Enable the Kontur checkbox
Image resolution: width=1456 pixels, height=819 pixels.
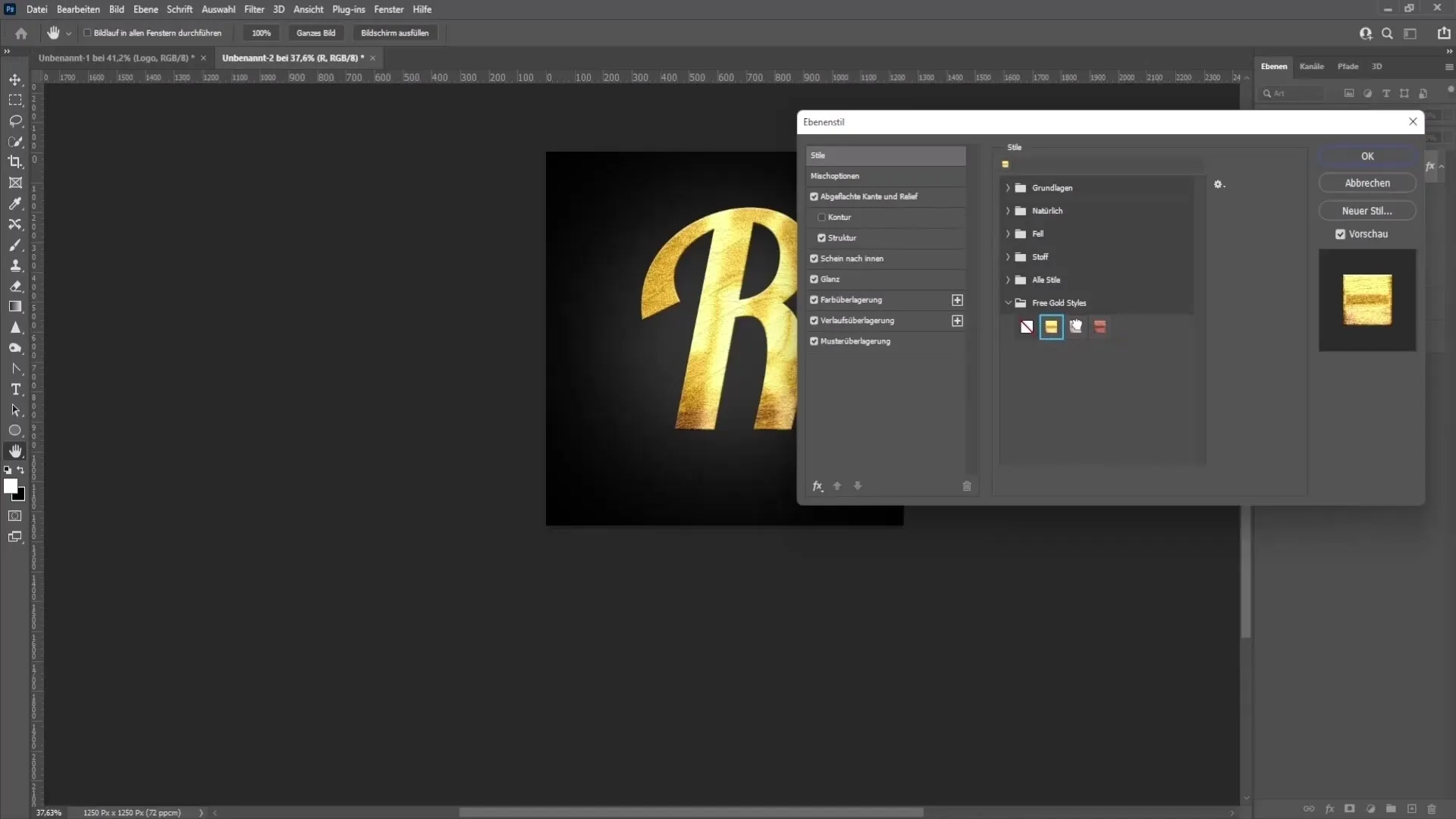(x=821, y=217)
